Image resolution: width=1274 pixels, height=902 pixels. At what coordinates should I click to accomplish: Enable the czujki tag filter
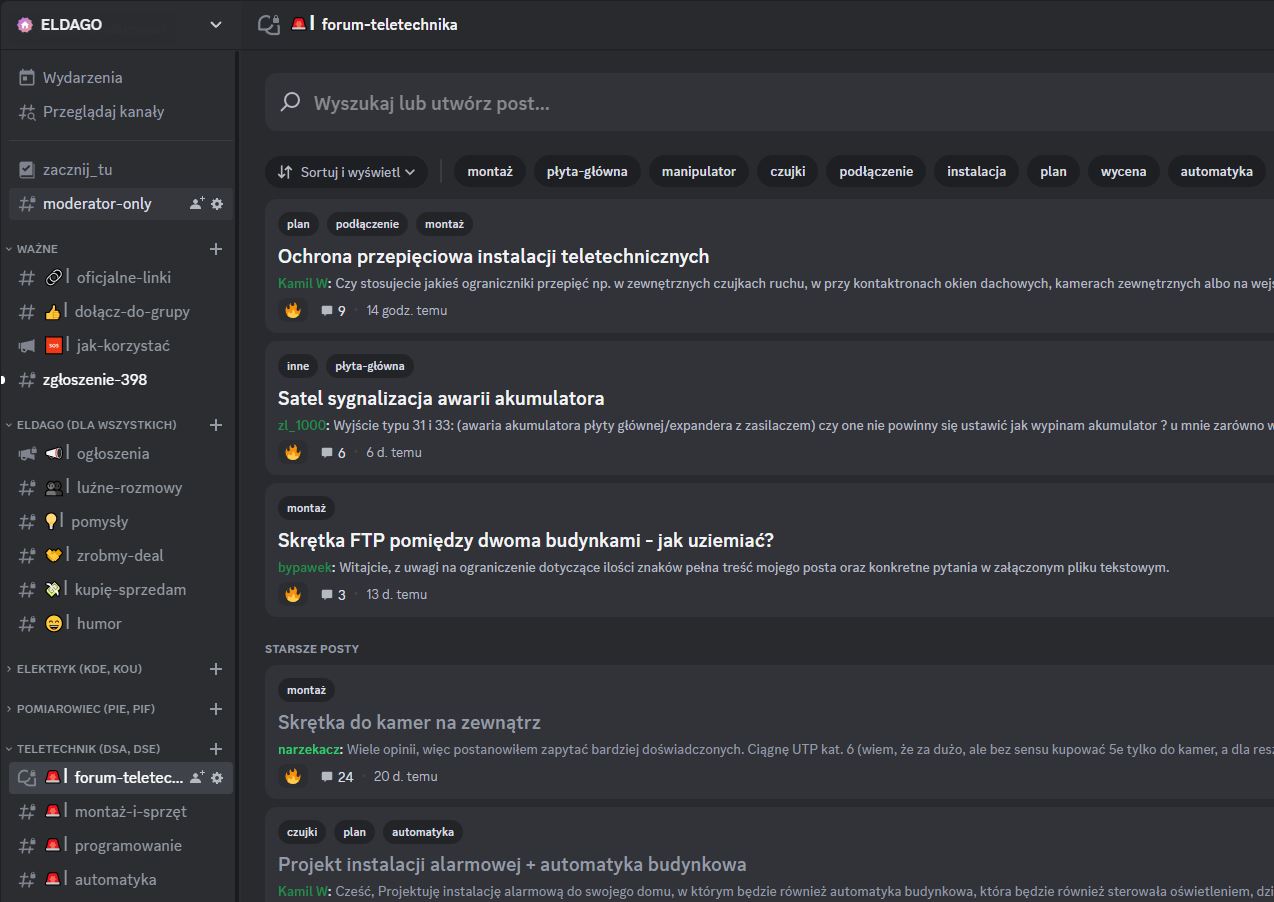tap(787, 171)
